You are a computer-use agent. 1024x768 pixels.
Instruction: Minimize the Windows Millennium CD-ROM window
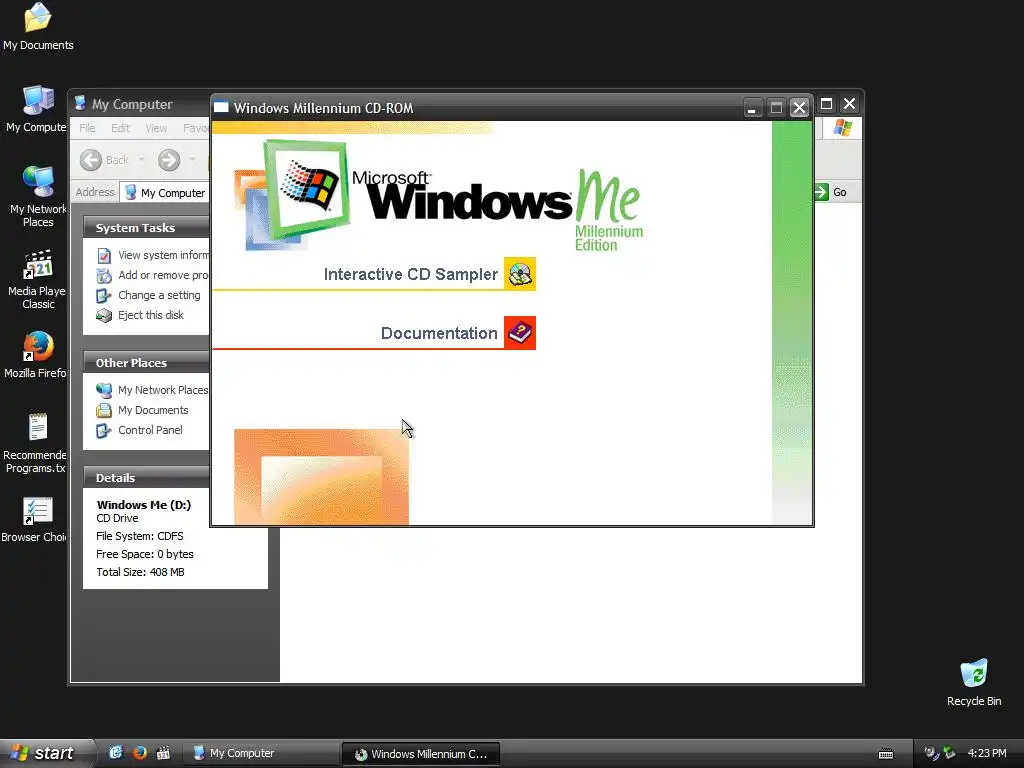(x=752, y=108)
